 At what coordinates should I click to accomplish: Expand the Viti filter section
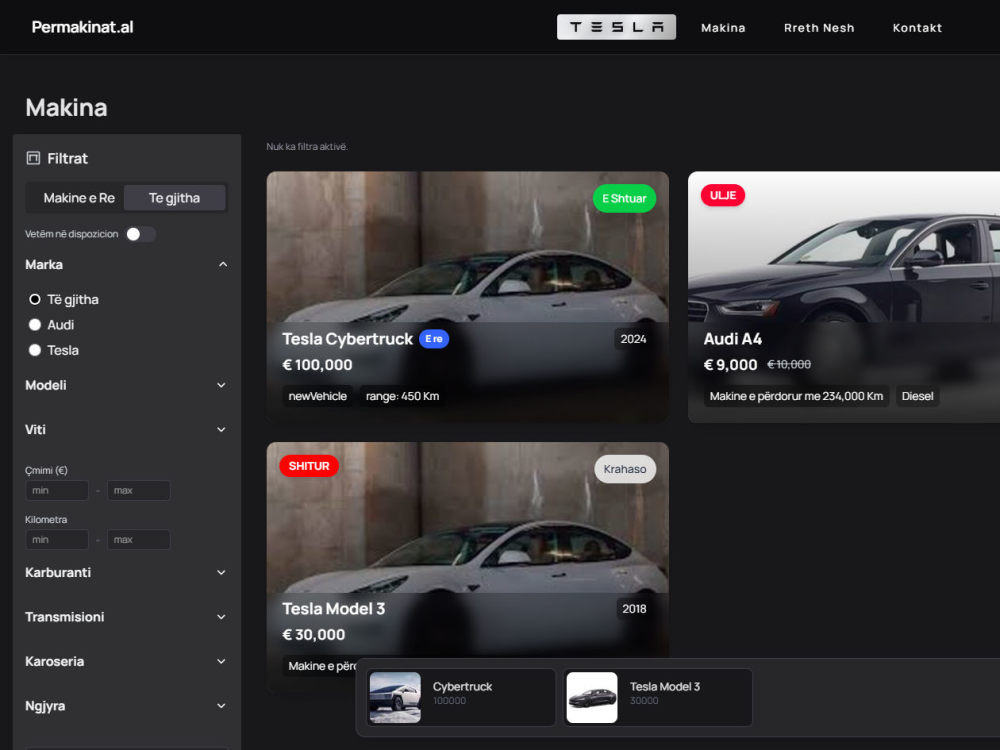(x=126, y=430)
